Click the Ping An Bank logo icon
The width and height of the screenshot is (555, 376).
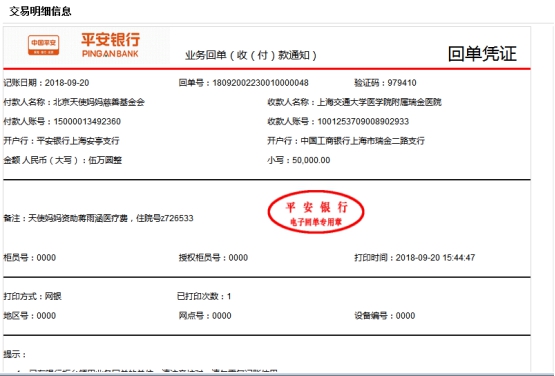click(x=44, y=45)
